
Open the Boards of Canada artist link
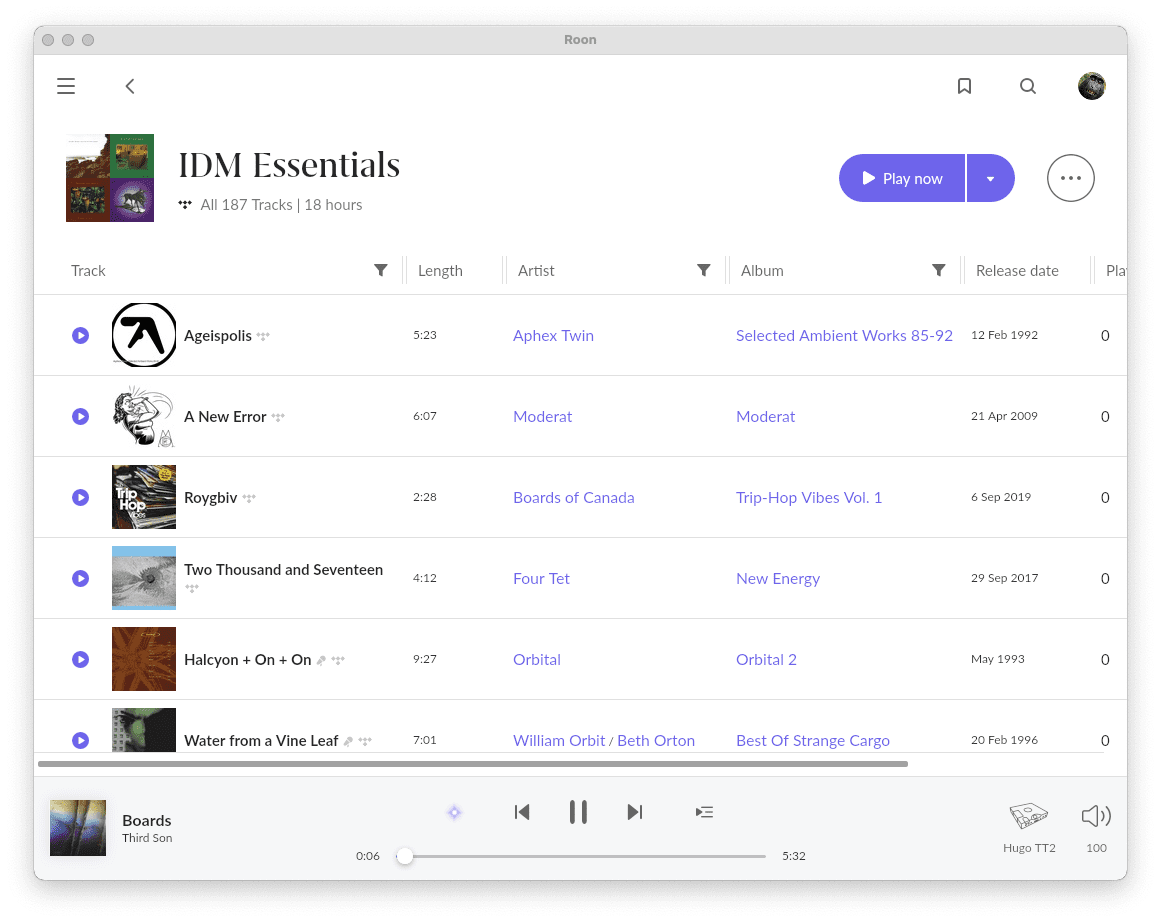(573, 498)
